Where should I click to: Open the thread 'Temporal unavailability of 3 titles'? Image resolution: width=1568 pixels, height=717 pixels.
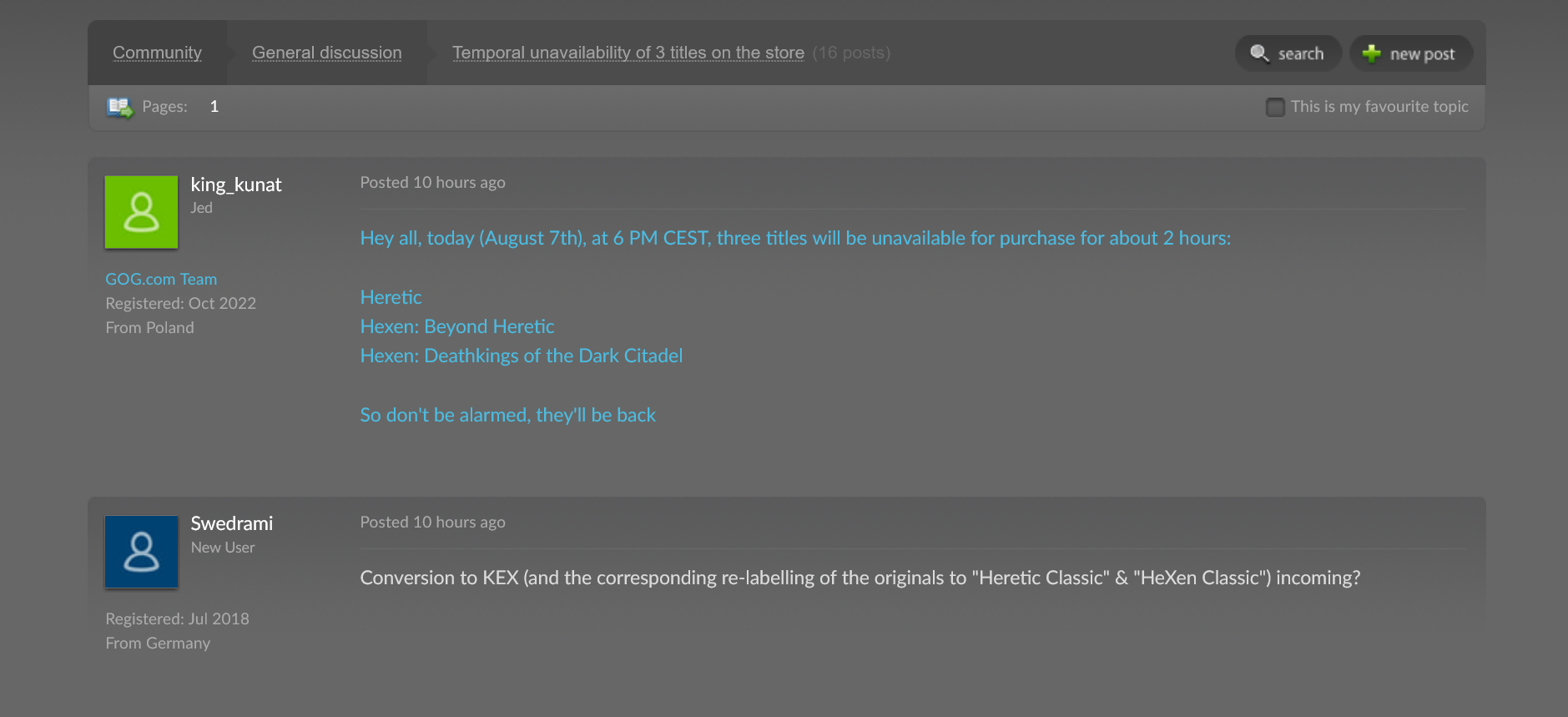pos(628,52)
